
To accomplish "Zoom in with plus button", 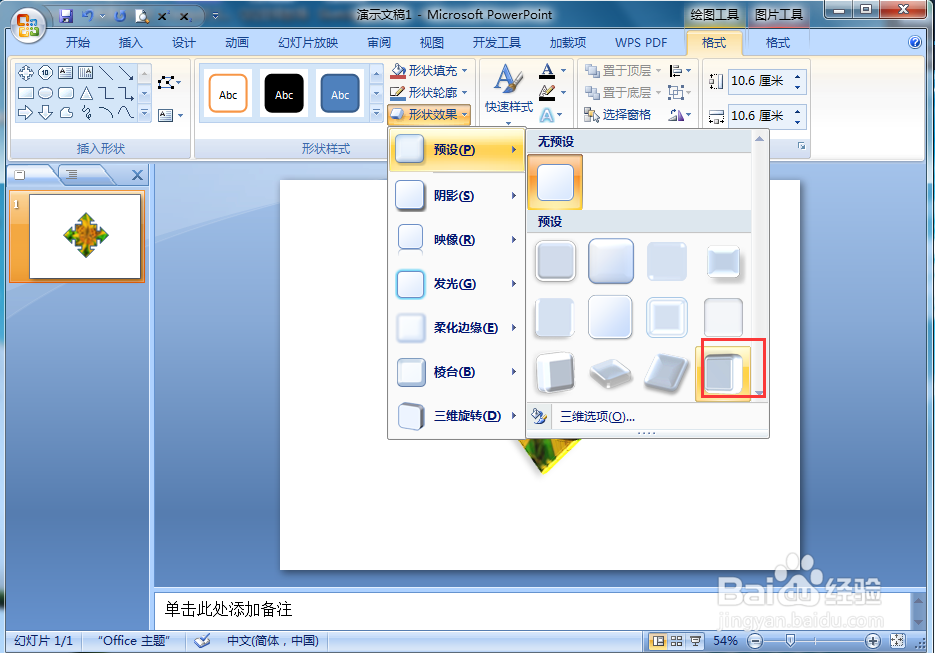I will [872, 641].
